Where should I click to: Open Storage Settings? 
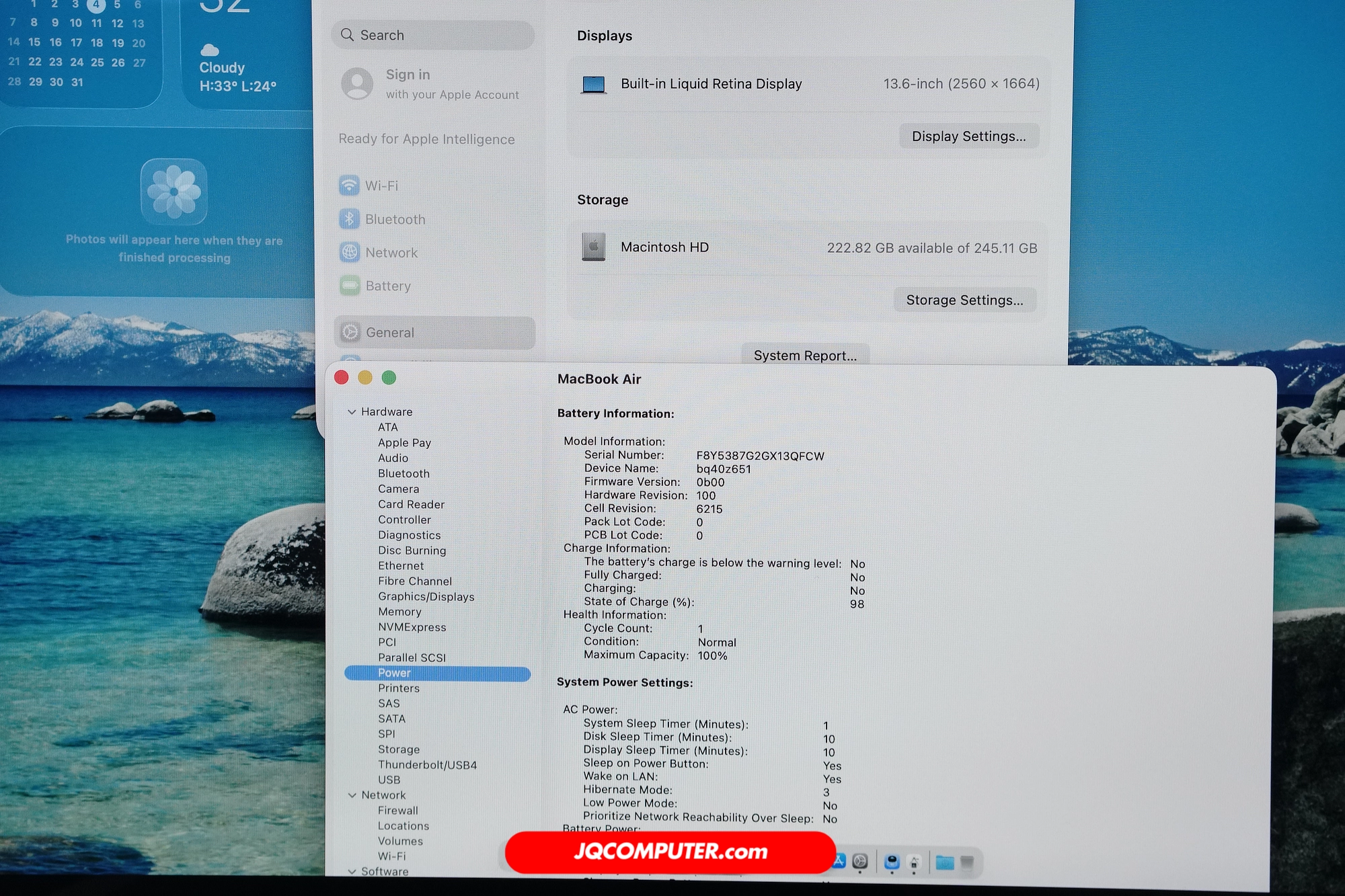click(965, 300)
